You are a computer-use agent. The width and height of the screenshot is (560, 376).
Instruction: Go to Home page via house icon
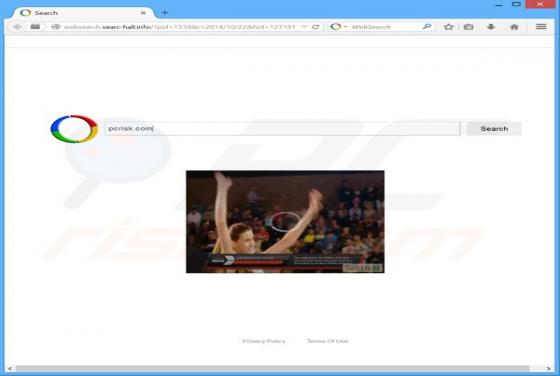pos(514,27)
